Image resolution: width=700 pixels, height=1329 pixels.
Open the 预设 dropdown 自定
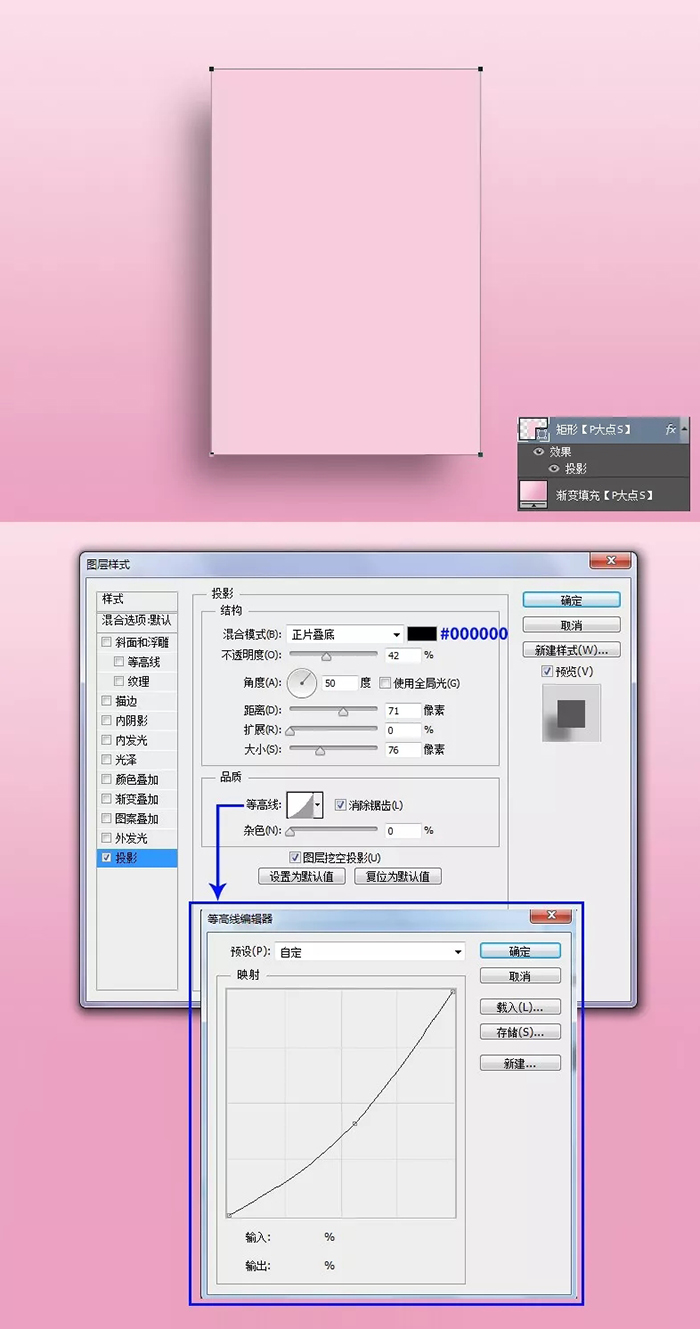371,952
